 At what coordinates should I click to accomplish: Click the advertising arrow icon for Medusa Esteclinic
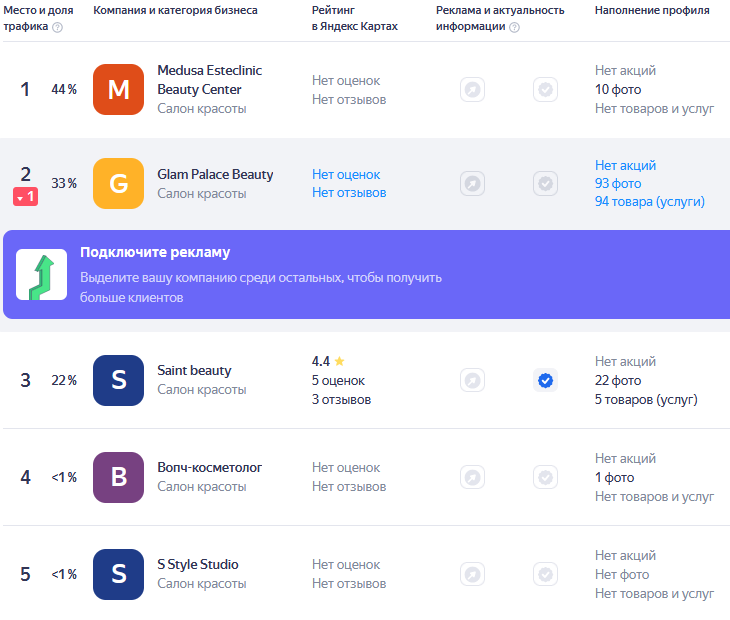tap(473, 89)
